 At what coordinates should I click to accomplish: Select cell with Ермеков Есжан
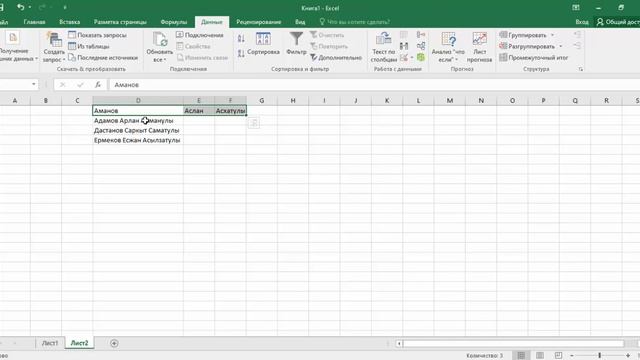coord(138,140)
